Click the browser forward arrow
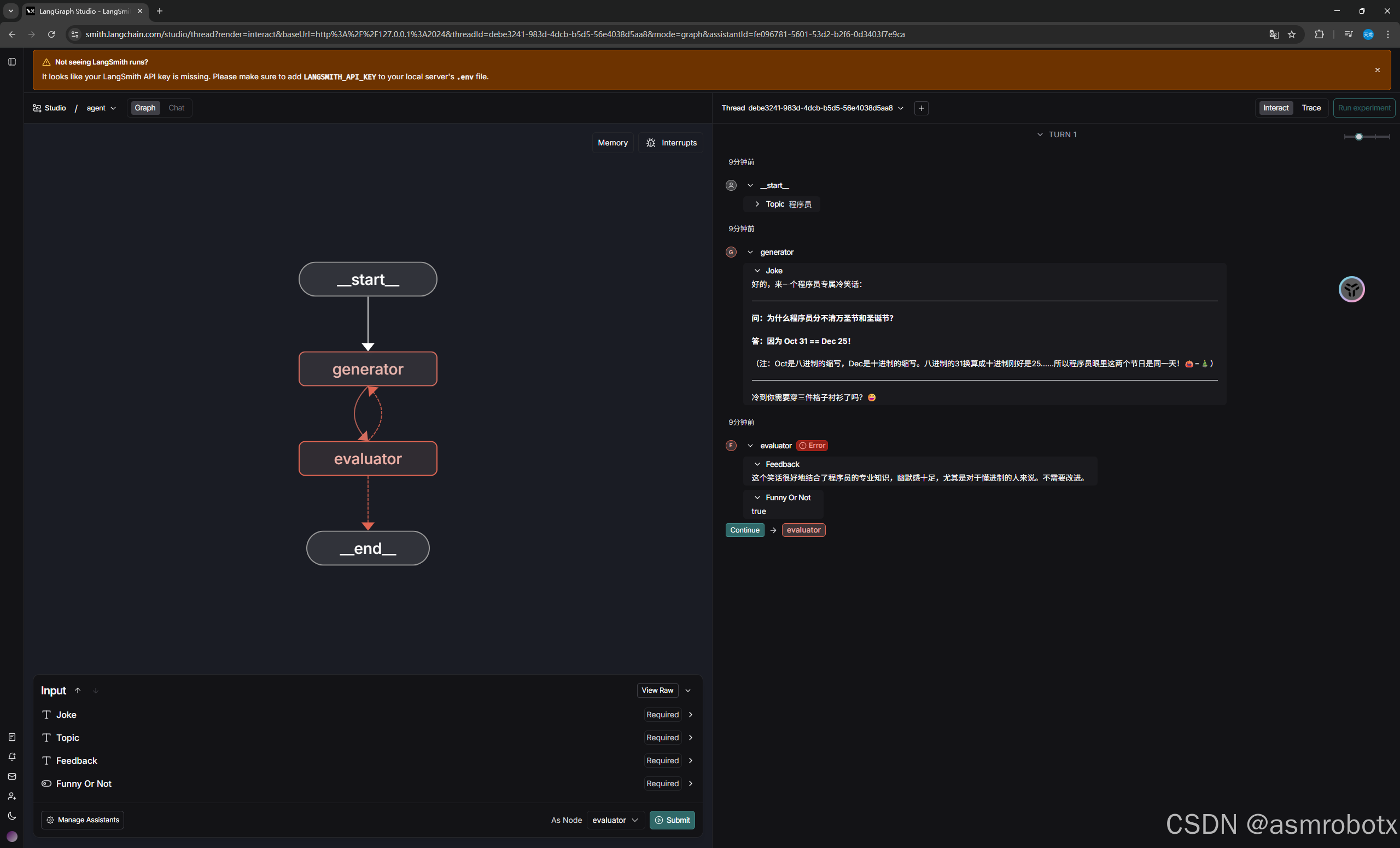 (x=32, y=34)
